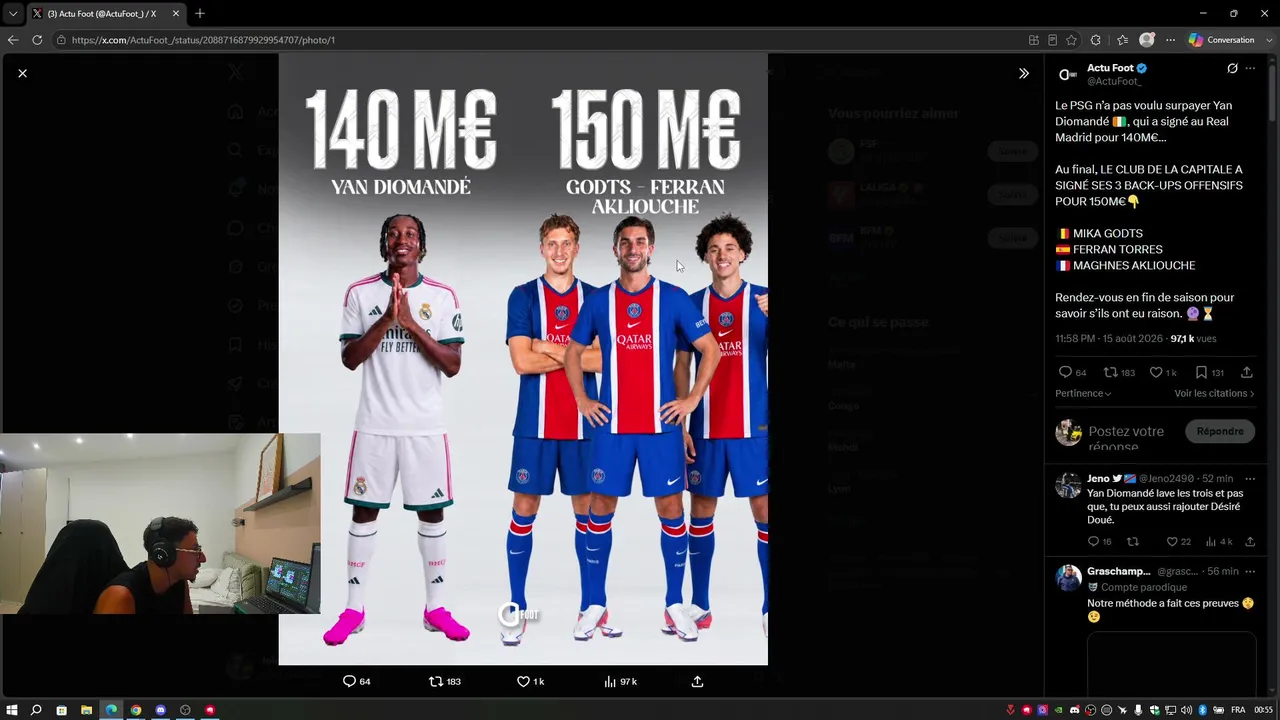Click the Répondre button
The image size is (1280, 720).
coord(1220,431)
